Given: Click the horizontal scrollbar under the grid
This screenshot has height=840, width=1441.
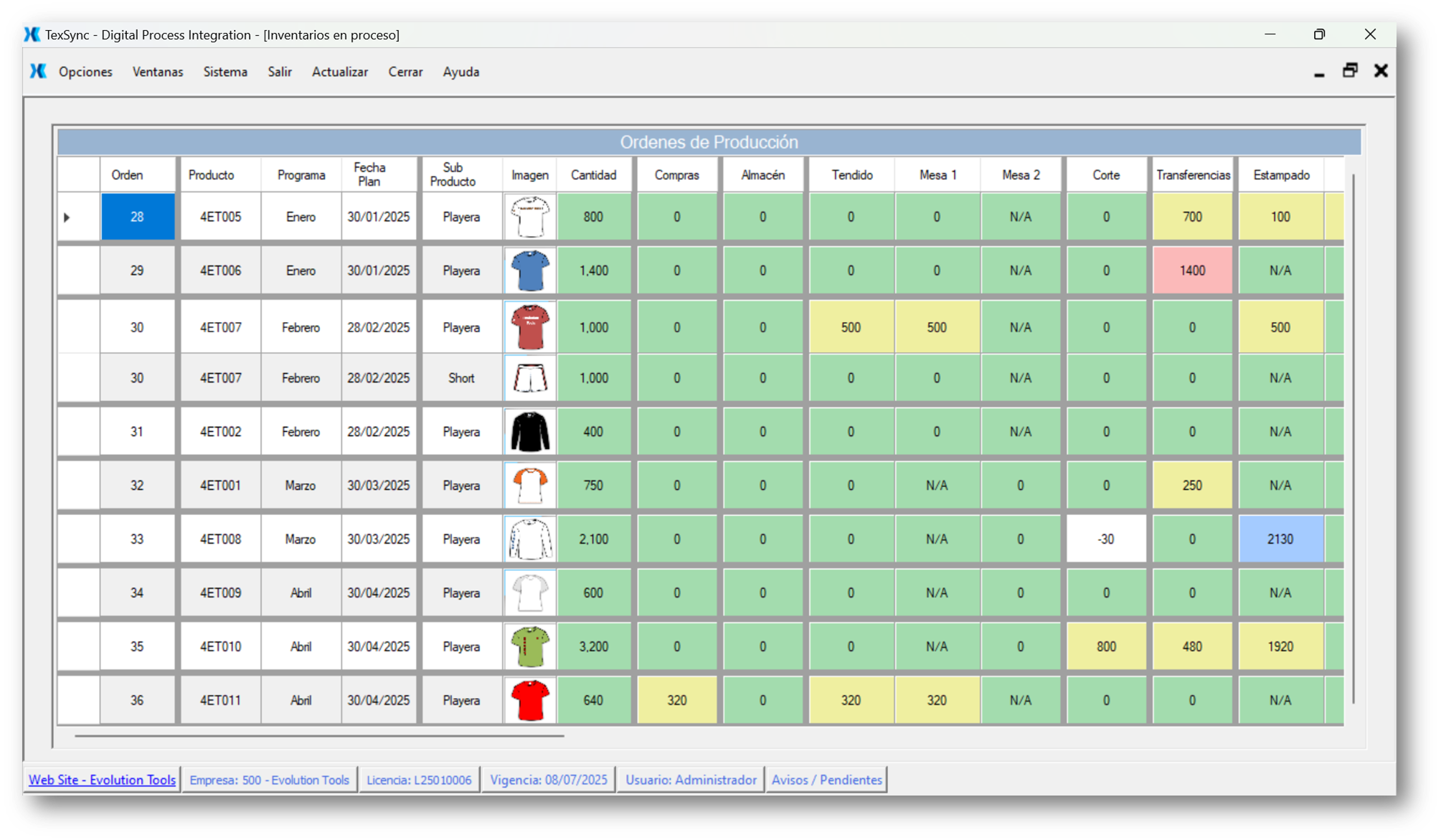Looking at the screenshot, I should (319, 735).
